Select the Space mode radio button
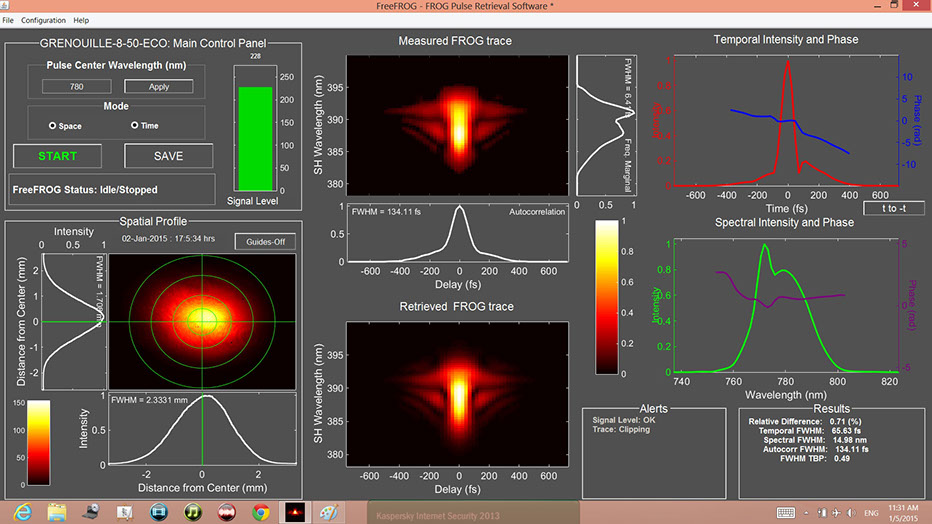Image resolution: width=932 pixels, height=524 pixels. [x=52, y=126]
